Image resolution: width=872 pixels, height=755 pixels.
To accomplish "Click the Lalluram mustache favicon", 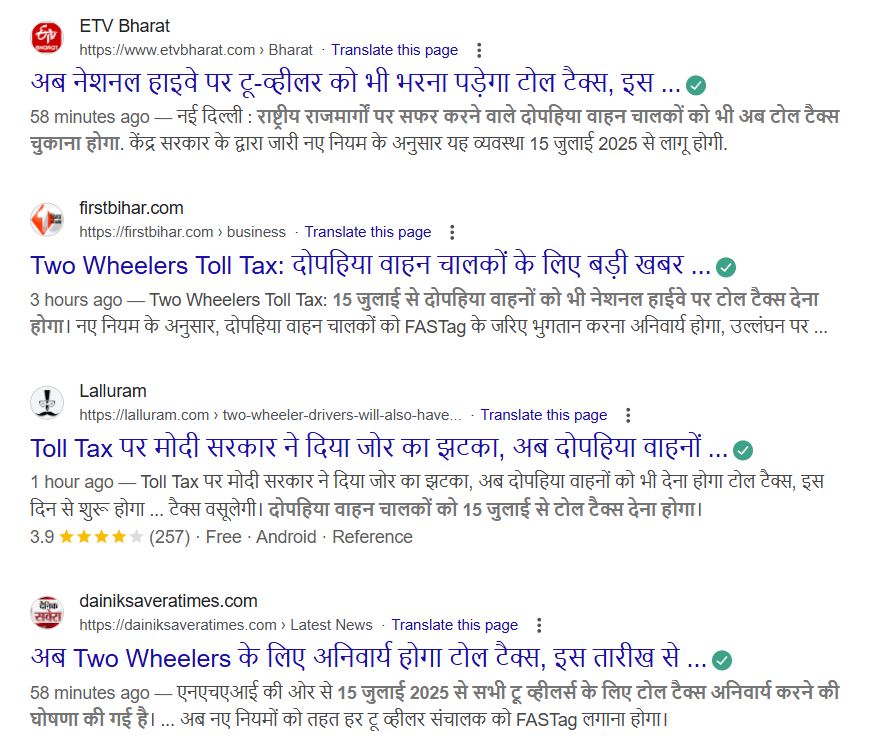I will pyautogui.click(x=47, y=402).
